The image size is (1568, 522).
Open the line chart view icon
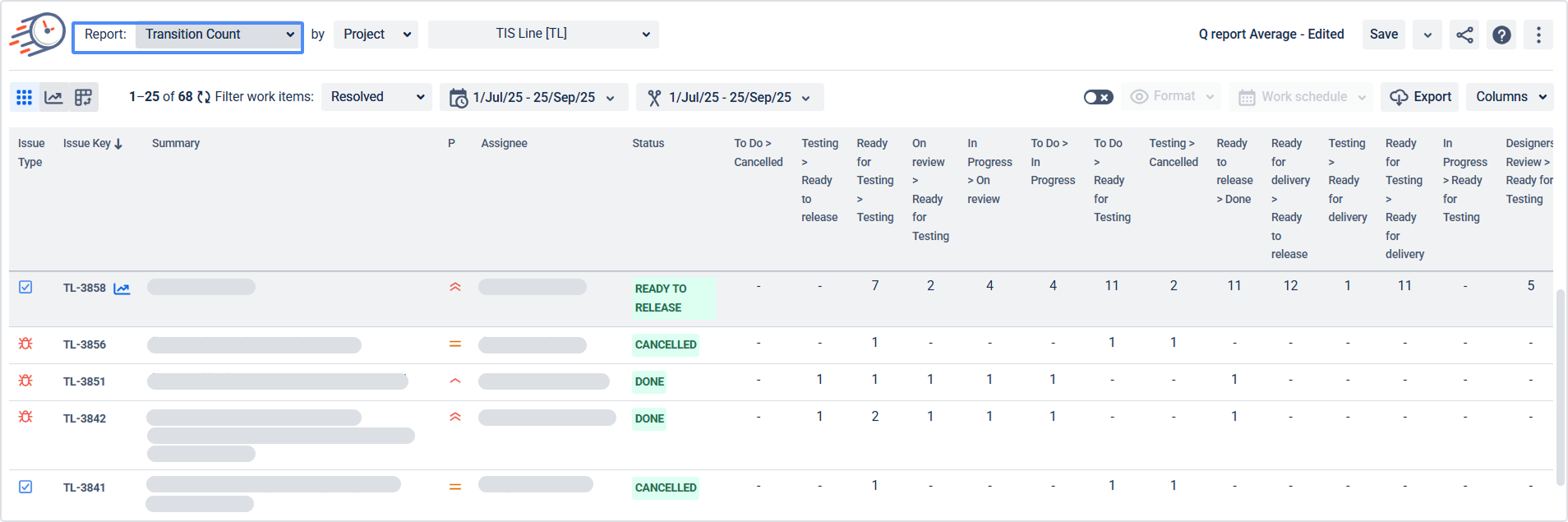(53, 97)
